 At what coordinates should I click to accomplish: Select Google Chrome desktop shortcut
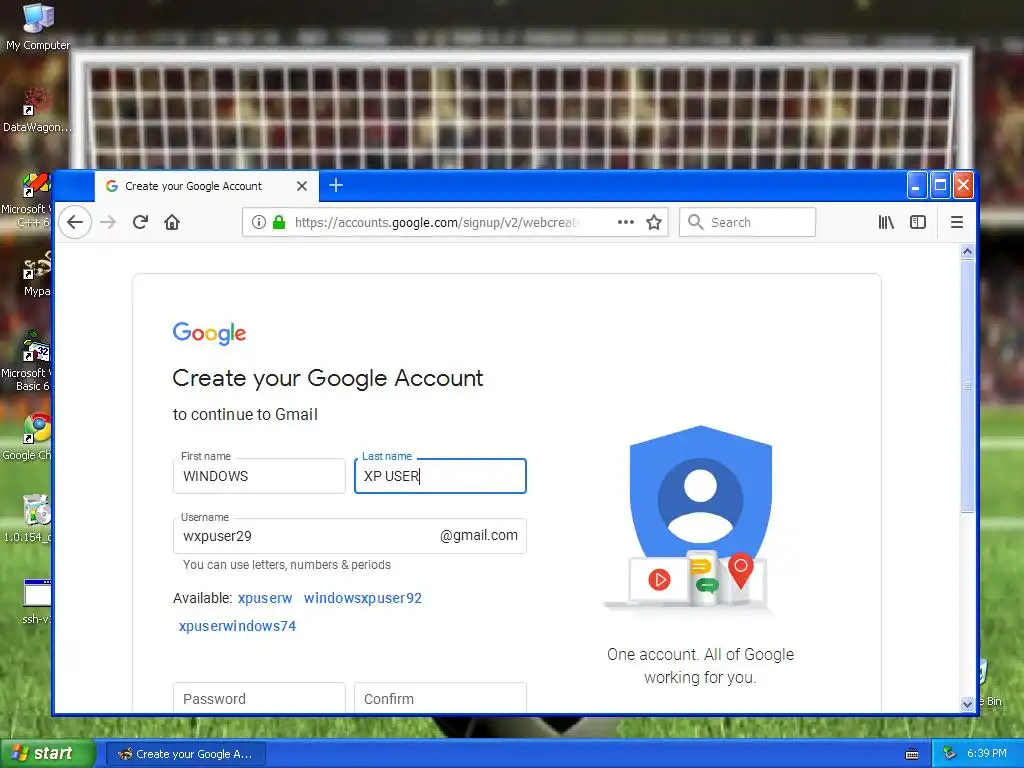click(x=27, y=436)
